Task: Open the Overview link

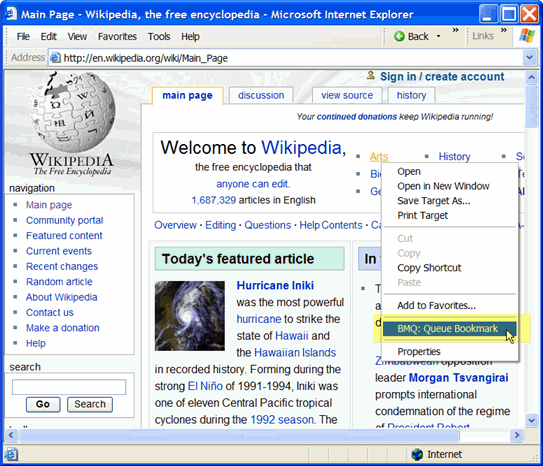Action: click(x=175, y=225)
